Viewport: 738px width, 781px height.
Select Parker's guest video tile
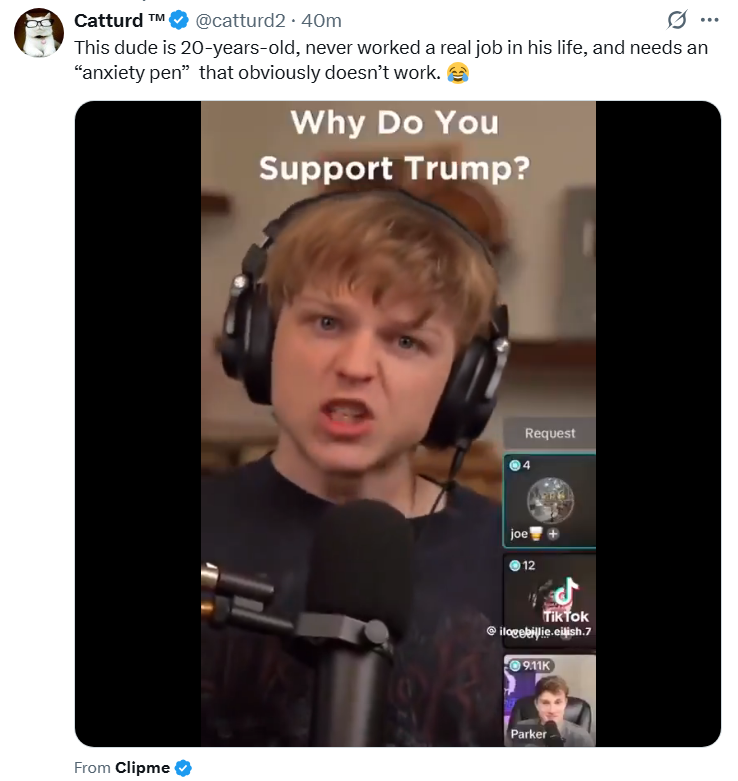pos(550,700)
